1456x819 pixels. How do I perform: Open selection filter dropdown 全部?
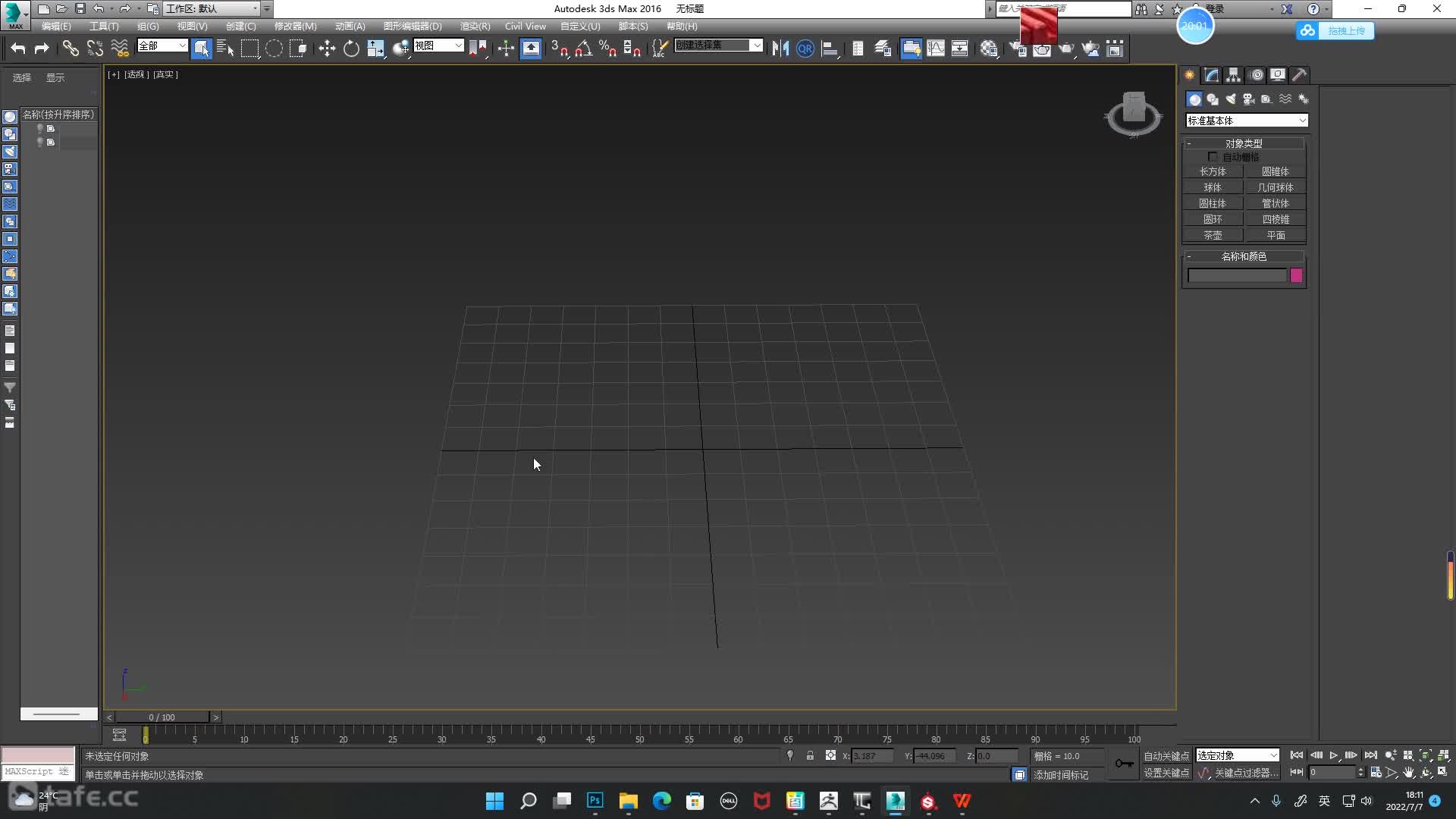click(162, 45)
